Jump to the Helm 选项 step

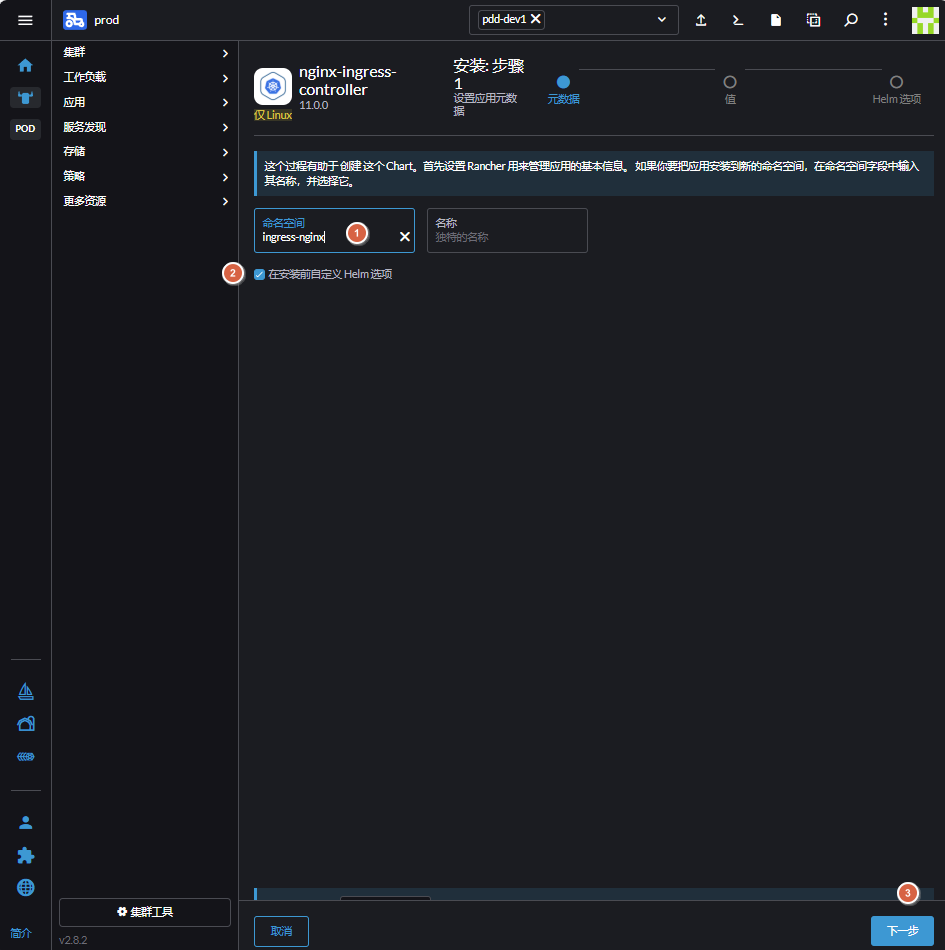point(896,83)
